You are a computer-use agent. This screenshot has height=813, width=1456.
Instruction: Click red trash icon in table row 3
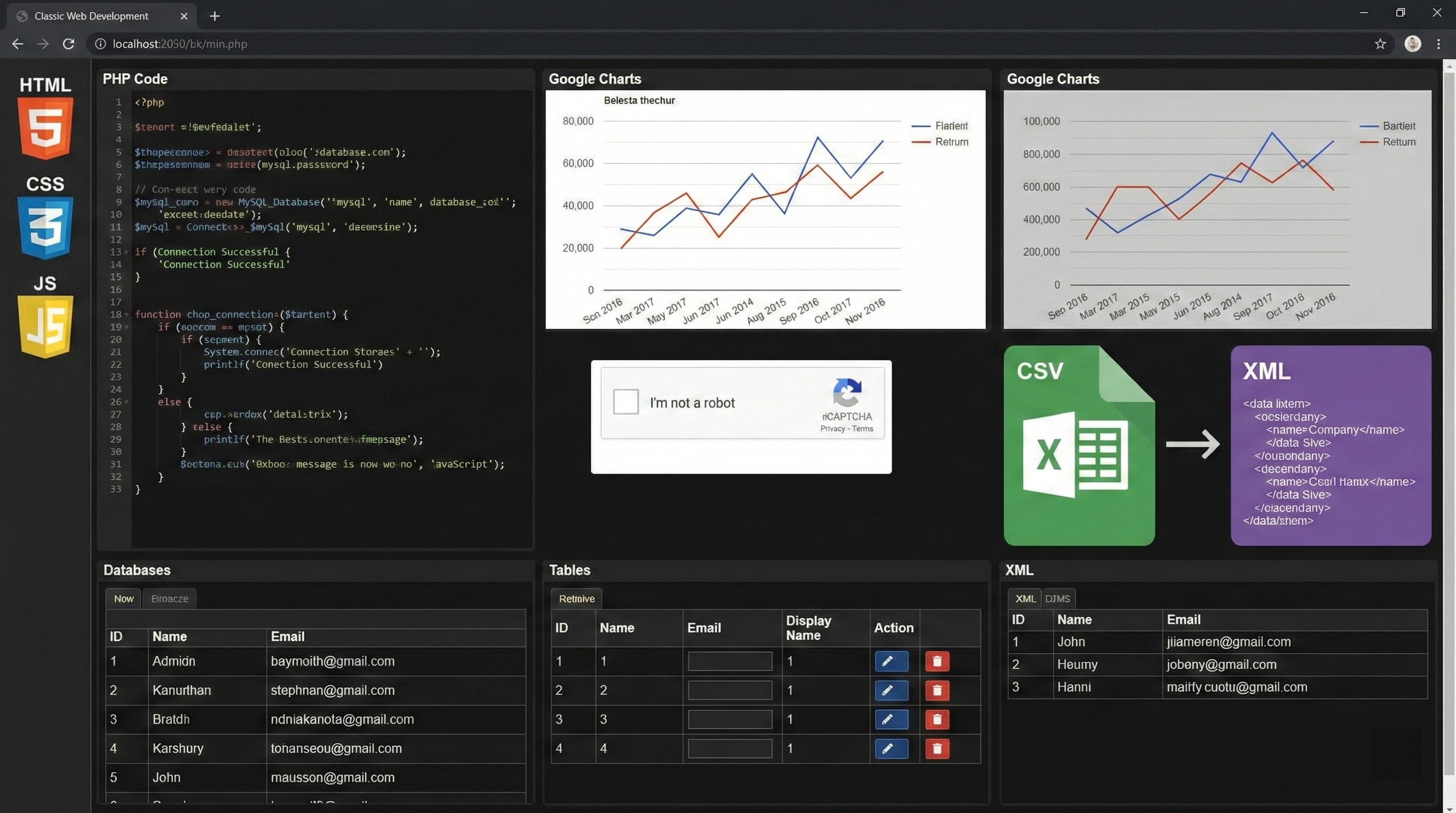coord(936,719)
